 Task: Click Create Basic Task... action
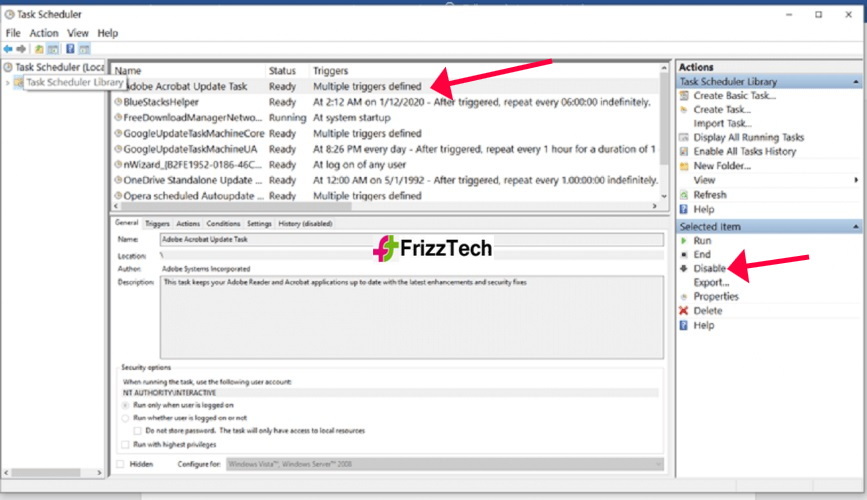click(735, 96)
